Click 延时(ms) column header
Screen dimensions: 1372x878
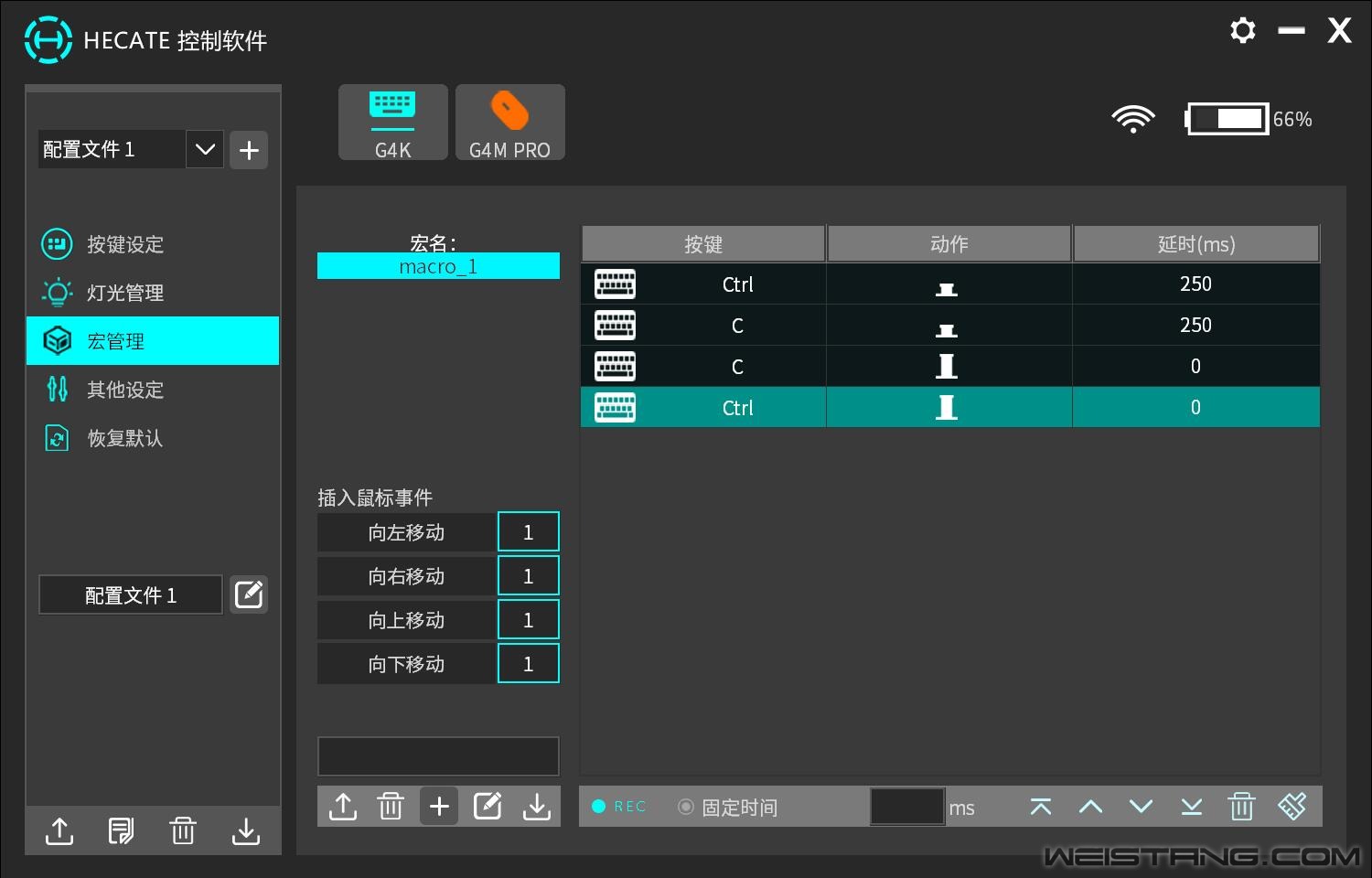click(x=1196, y=244)
